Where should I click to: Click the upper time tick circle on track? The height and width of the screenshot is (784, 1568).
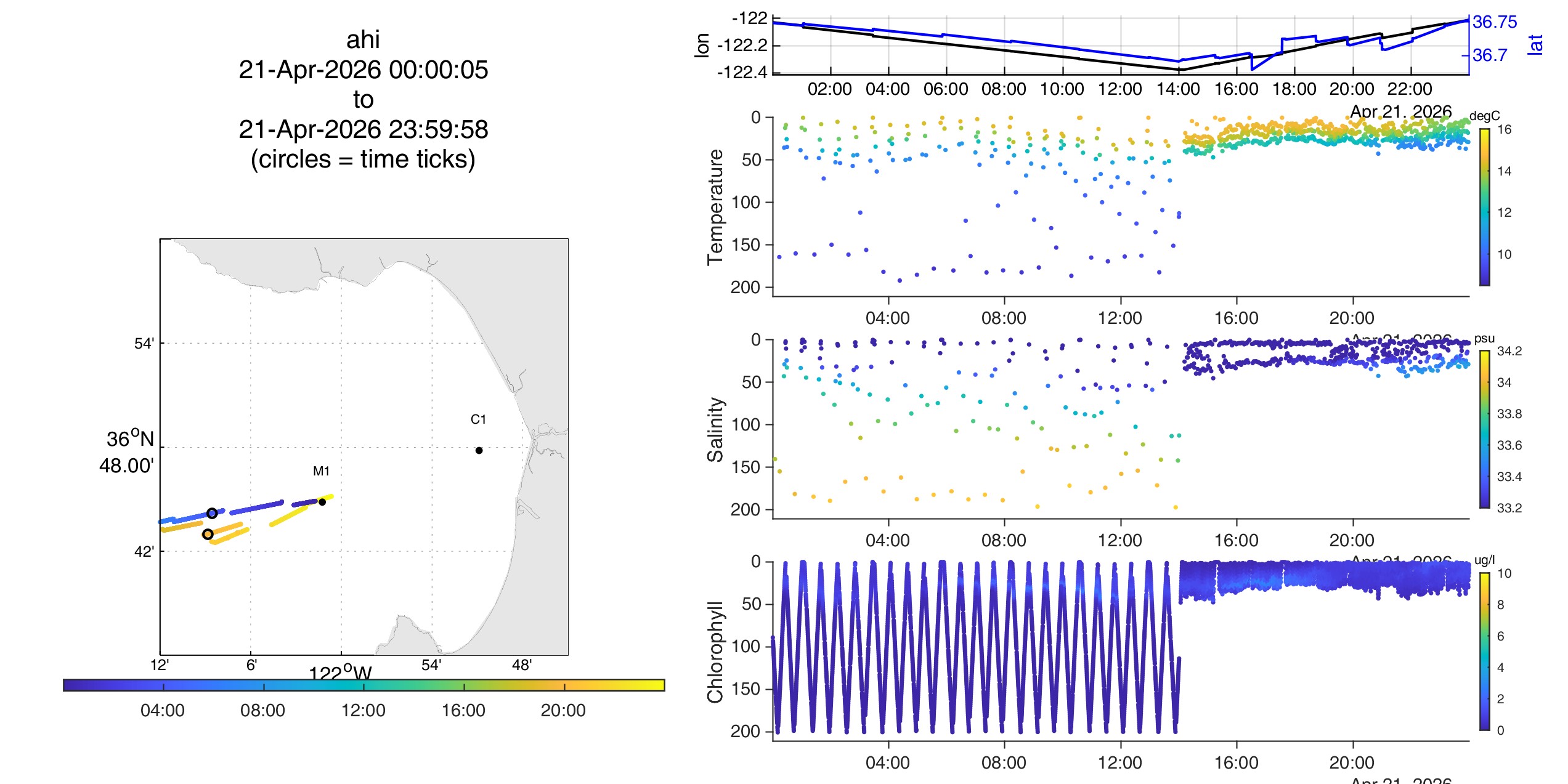(212, 513)
